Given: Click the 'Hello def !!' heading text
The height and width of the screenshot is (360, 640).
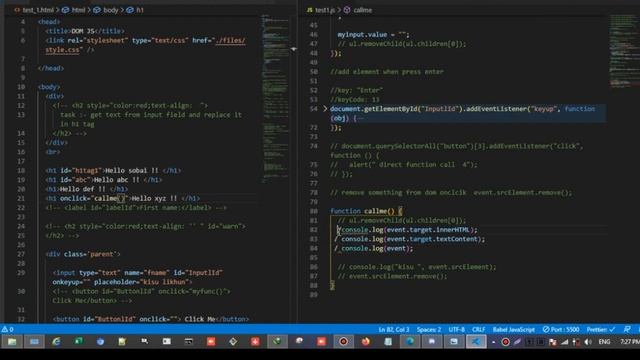Looking at the screenshot, I should click(82, 189).
